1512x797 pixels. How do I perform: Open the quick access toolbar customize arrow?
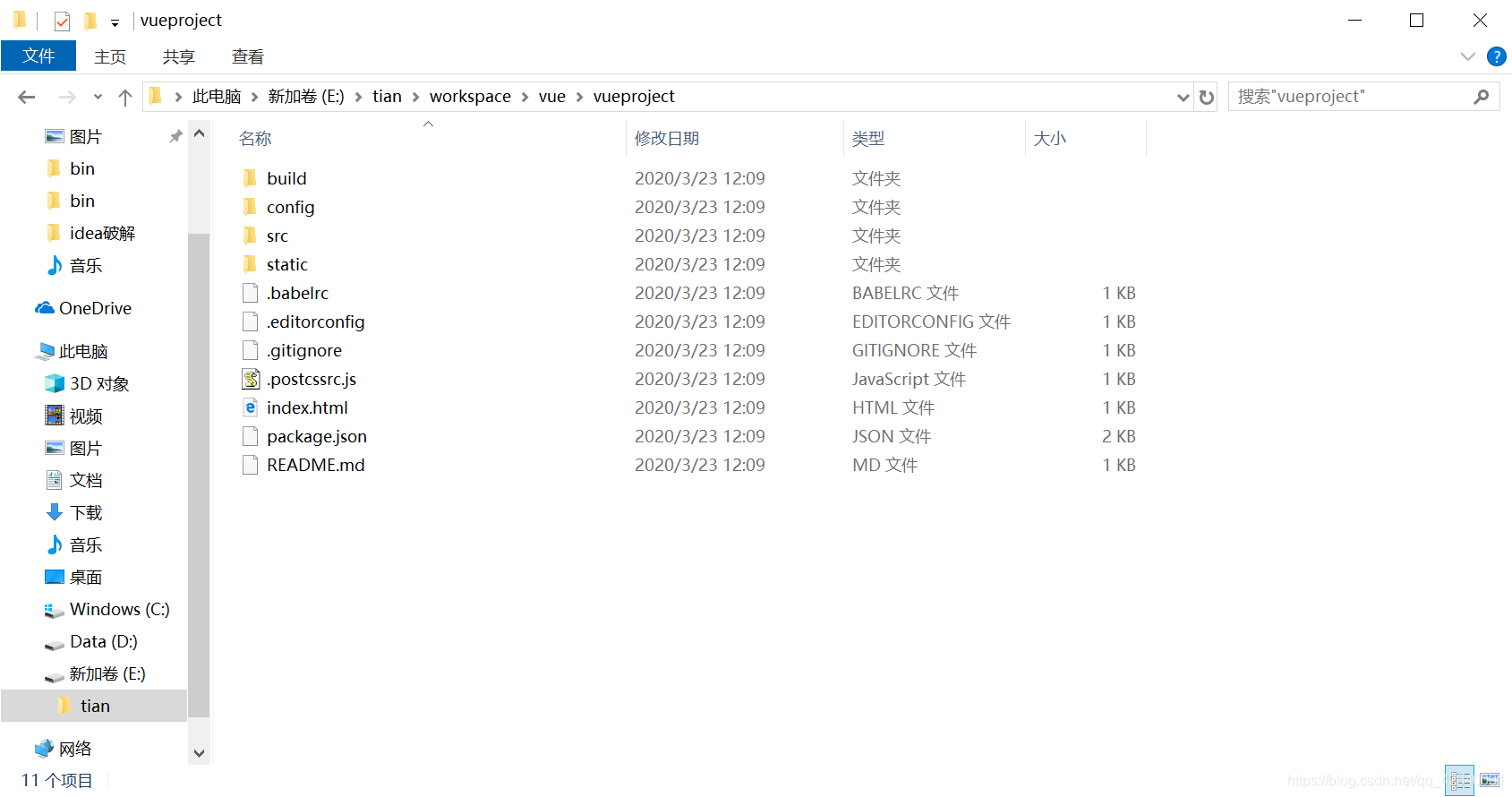coord(115,22)
